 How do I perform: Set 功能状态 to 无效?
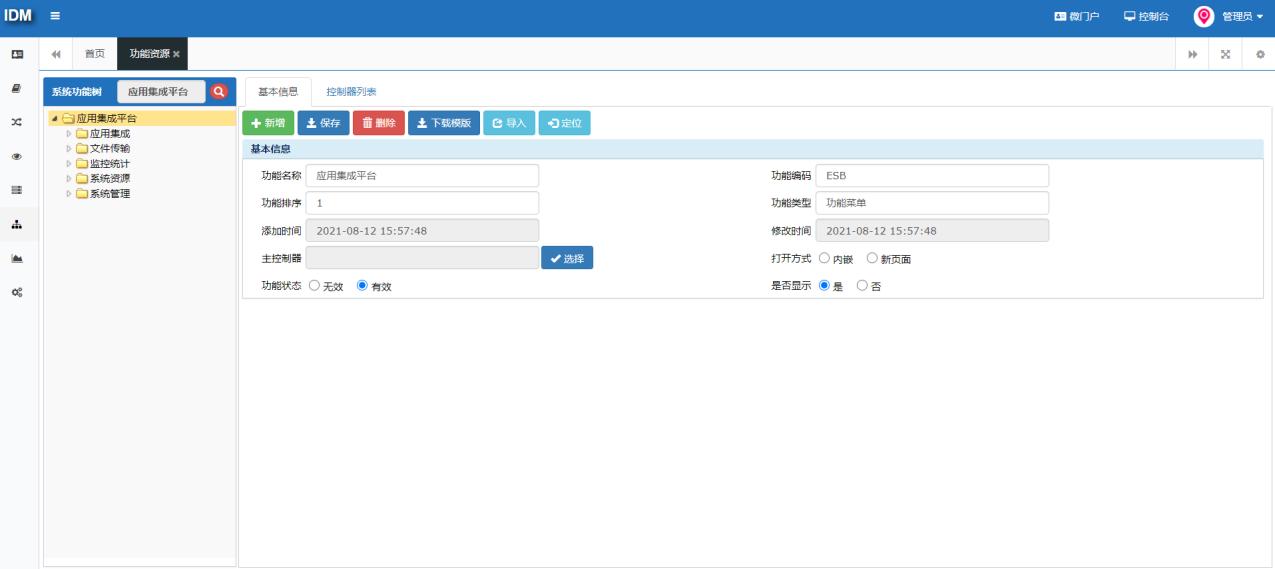[x=314, y=285]
